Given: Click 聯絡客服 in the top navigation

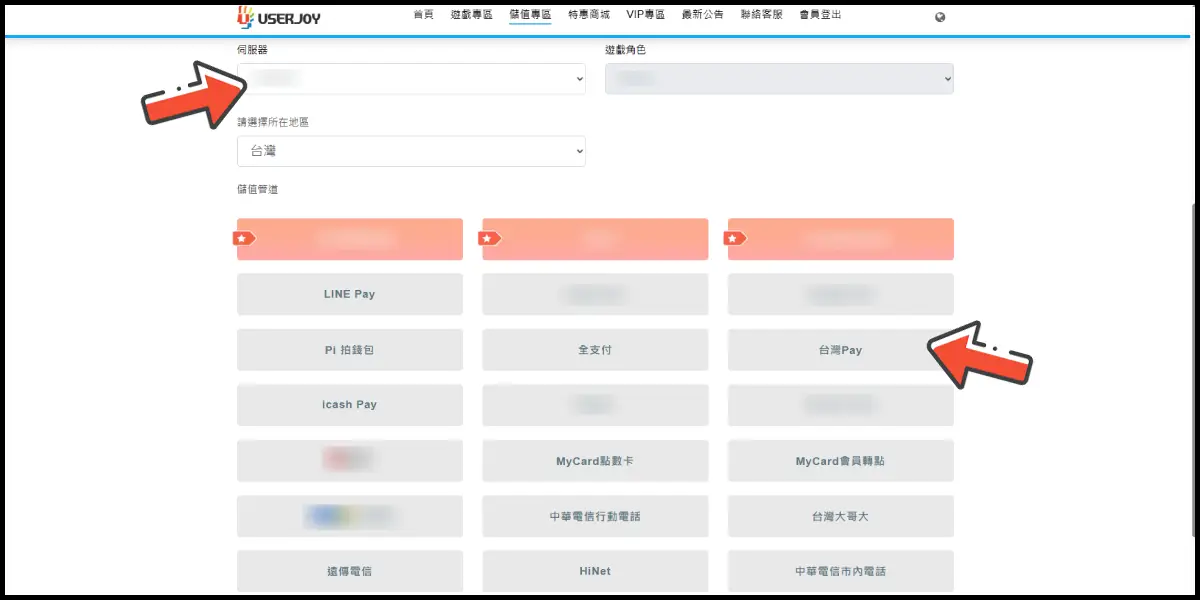Looking at the screenshot, I should (762, 15).
